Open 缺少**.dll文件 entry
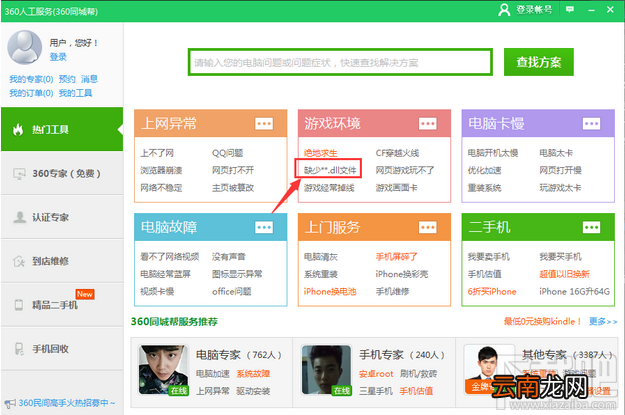 tap(330, 170)
